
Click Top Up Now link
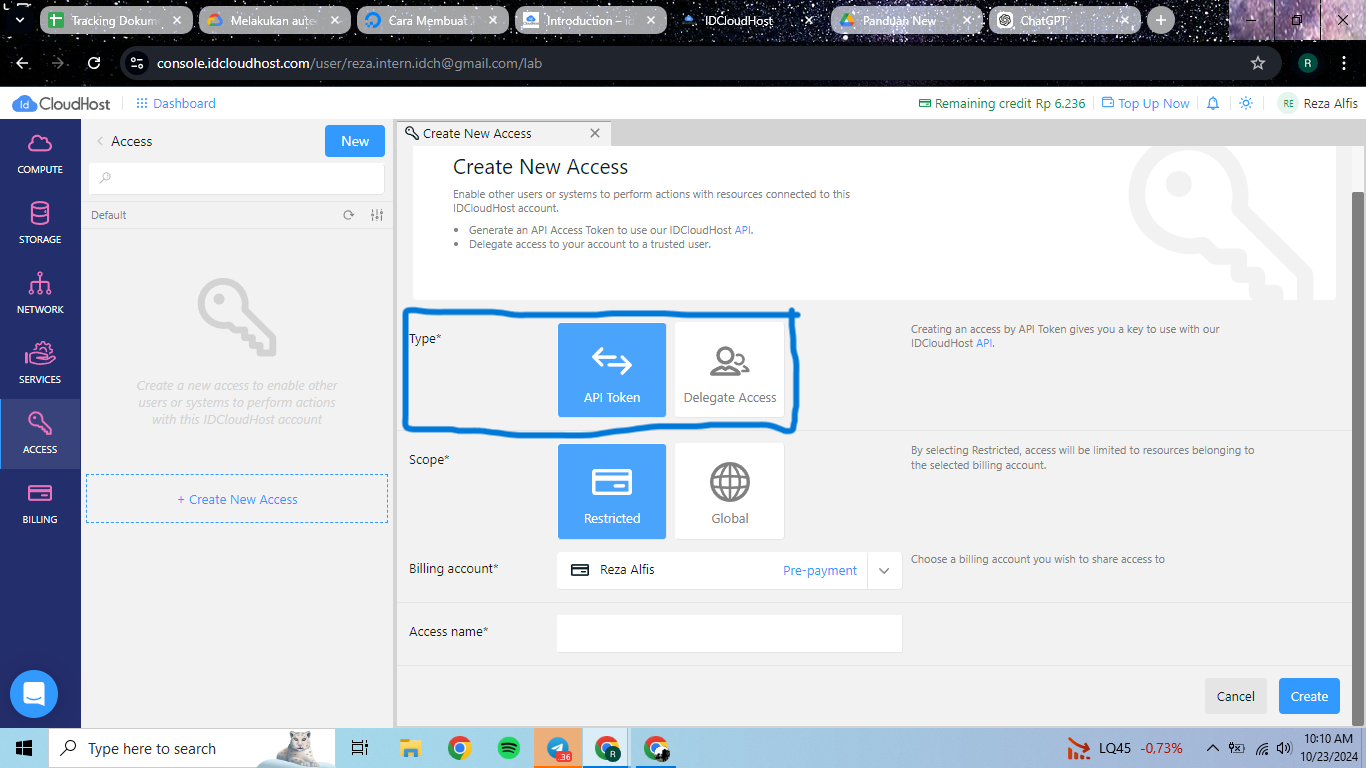click(x=1146, y=103)
